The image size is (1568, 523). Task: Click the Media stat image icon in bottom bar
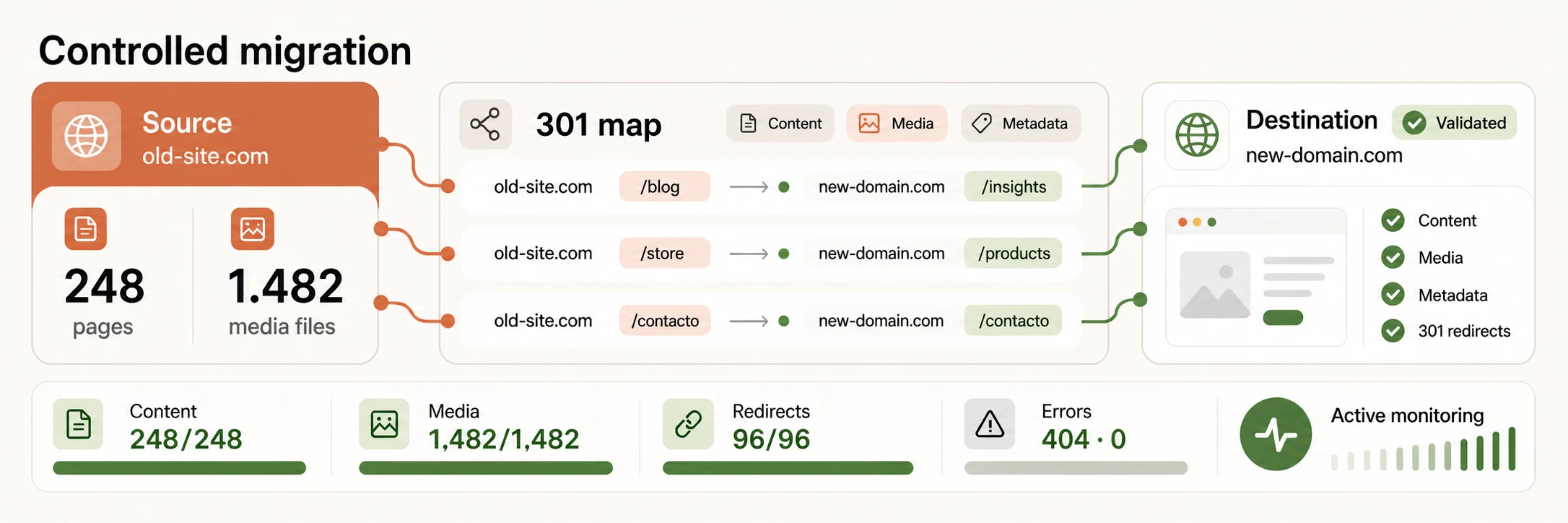[384, 424]
